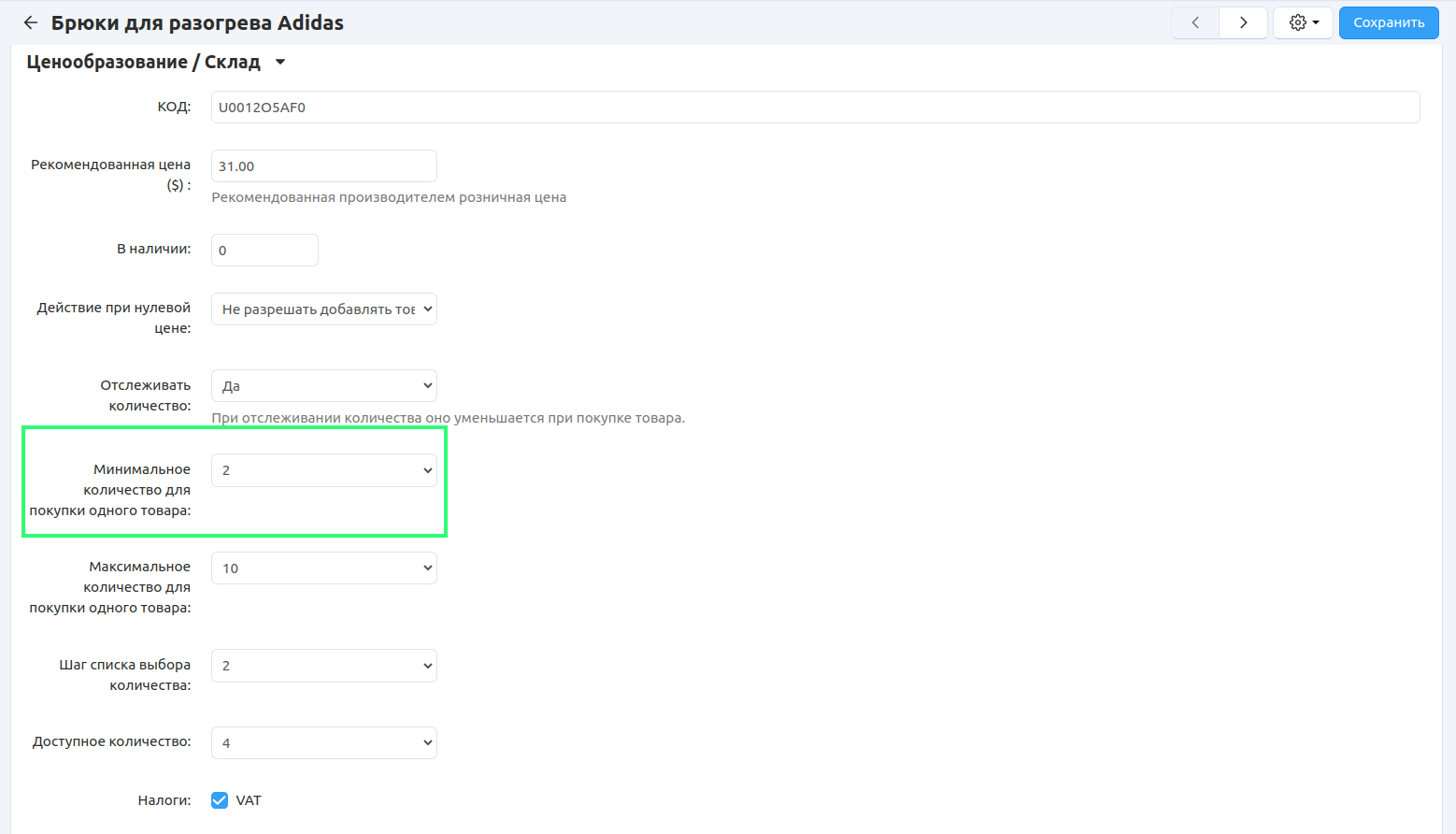Open the Доступное количество dropdown
The image size is (1456, 834).
(323, 743)
